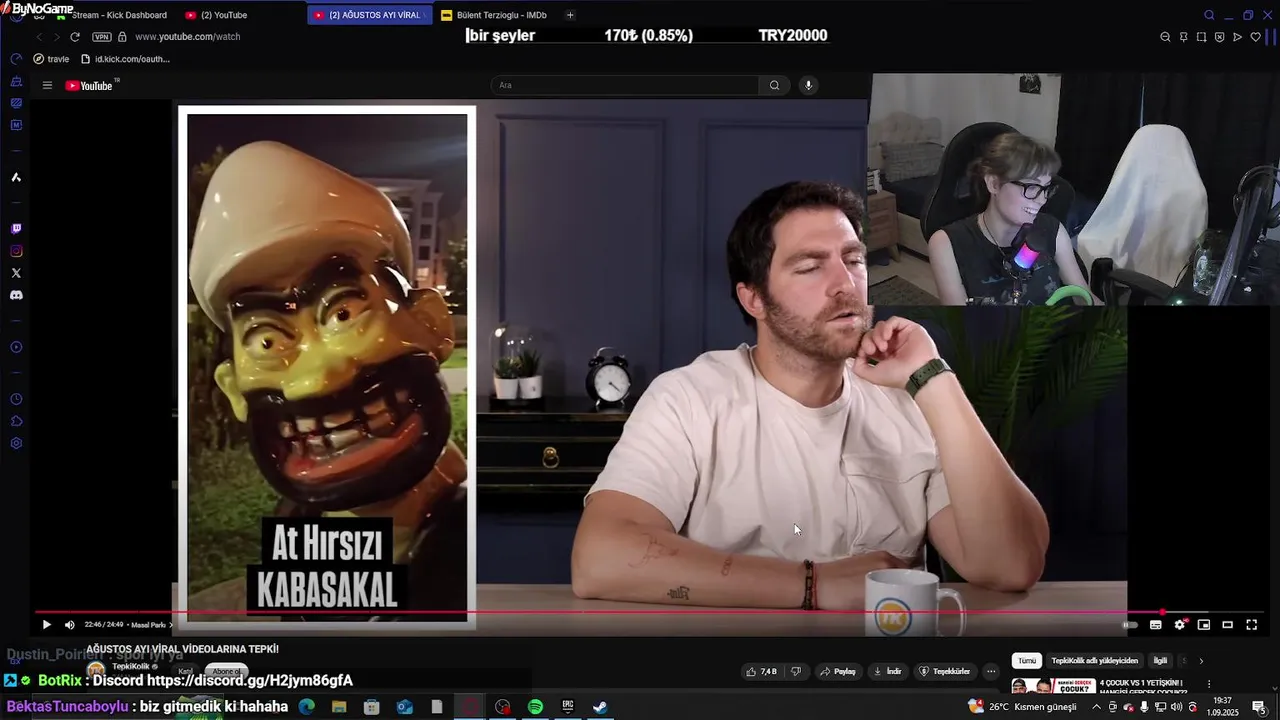Open video settings gear
Viewport: 1280px width, 720px height.
coord(1180,625)
